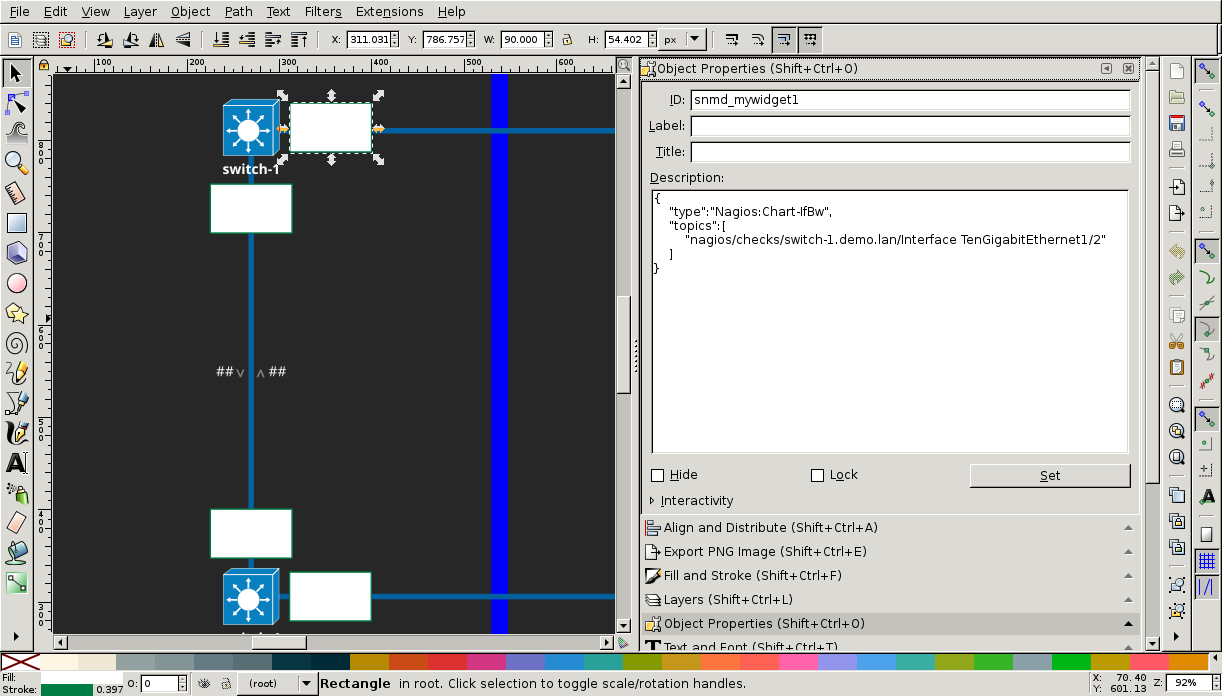Viewport: 1222px width, 696px height.
Task: Open the Extensions menu
Action: (390, 11)
